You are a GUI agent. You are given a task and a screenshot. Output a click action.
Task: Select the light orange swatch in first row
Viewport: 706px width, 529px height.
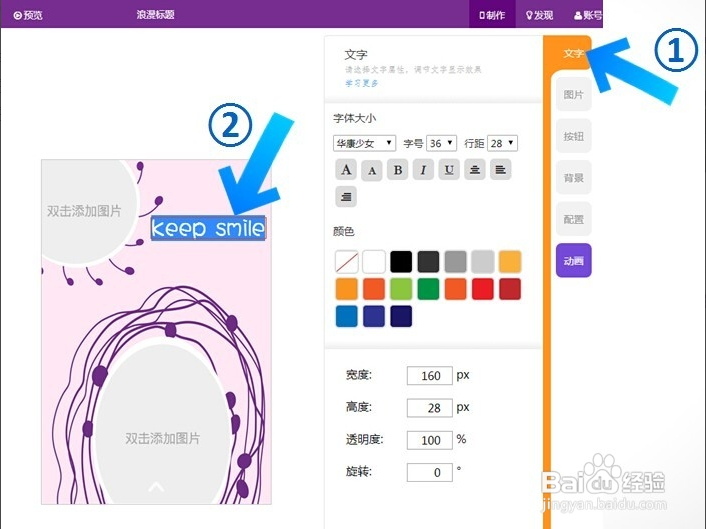510,262
